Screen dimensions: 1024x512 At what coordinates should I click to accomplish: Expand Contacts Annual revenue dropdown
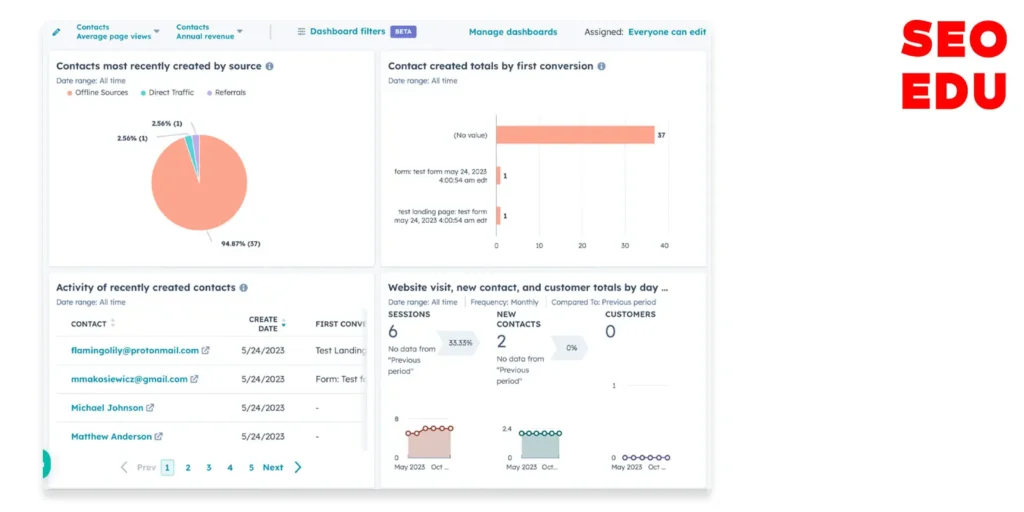click(x=209, y=32)
